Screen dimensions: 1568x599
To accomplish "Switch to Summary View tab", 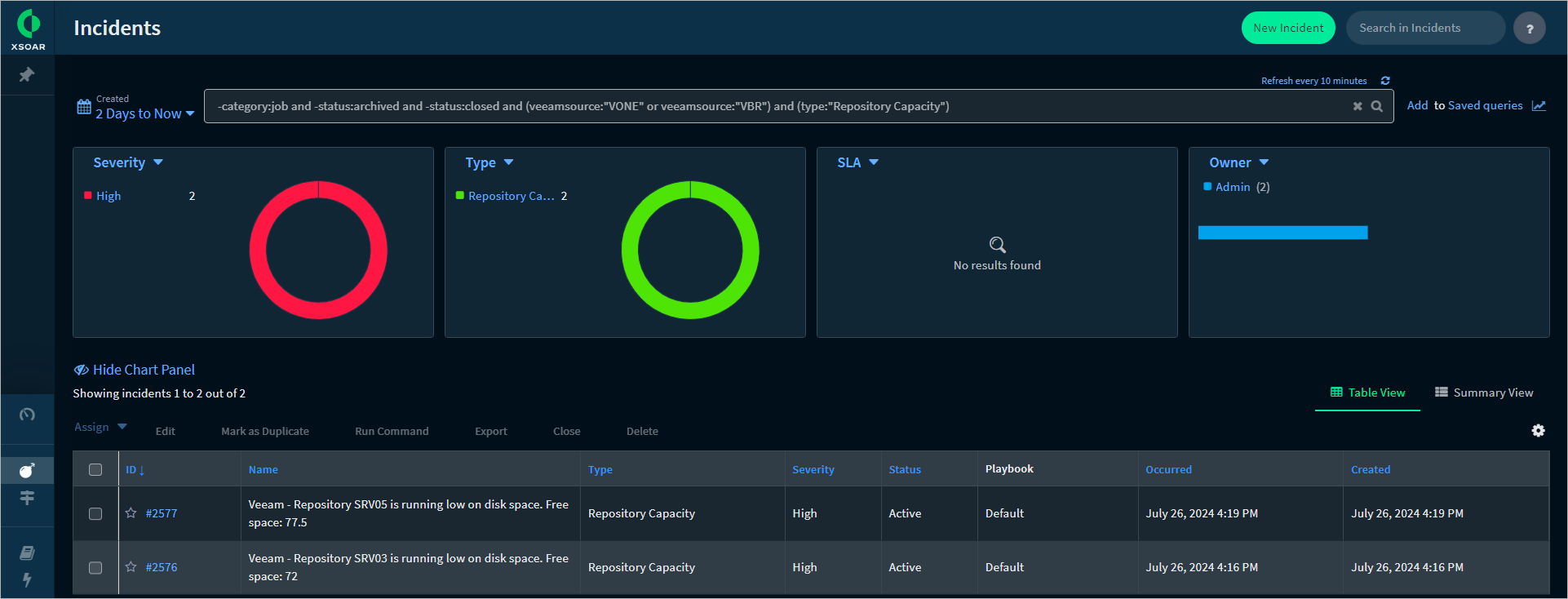I will [1485, 393].
